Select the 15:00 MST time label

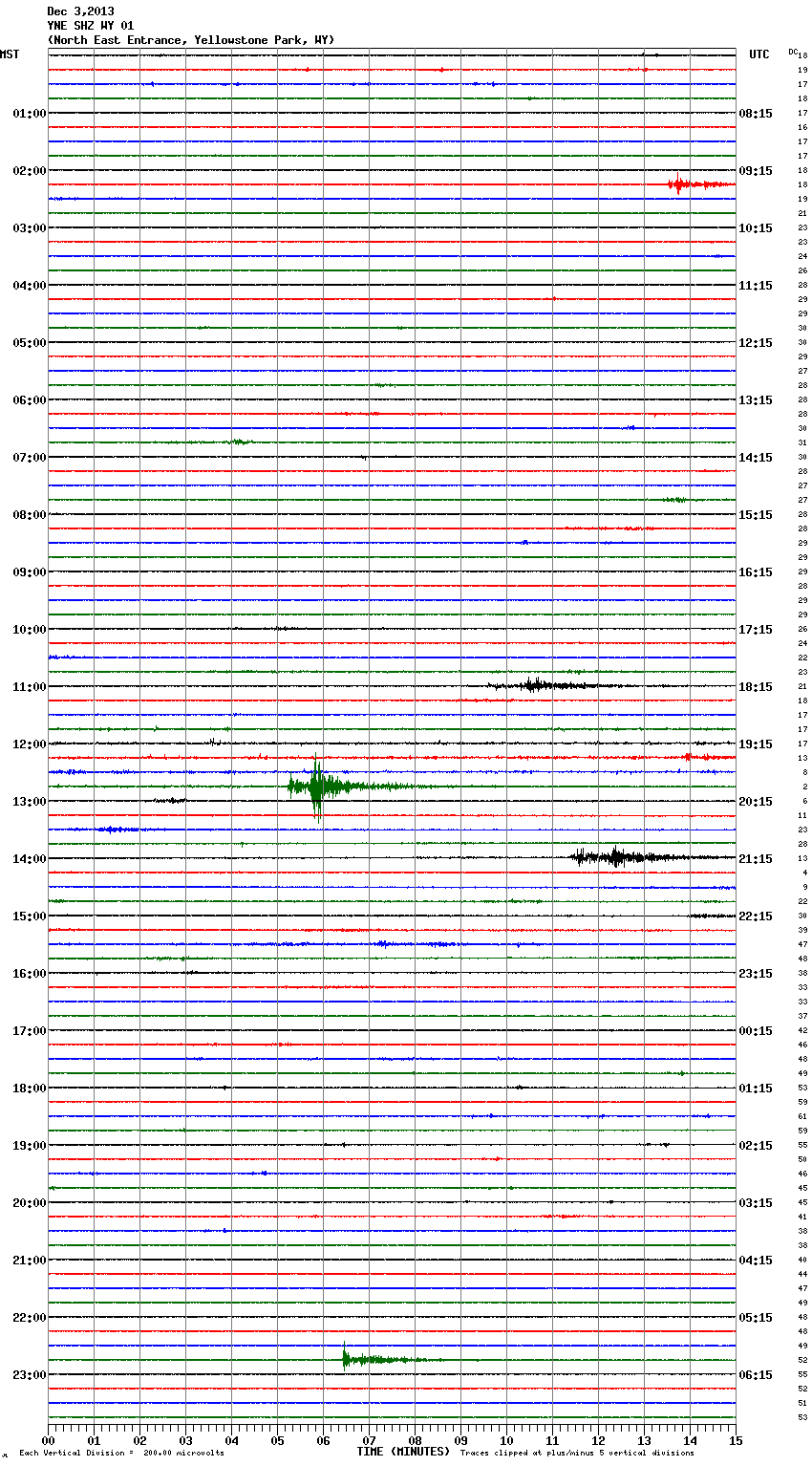coord(30,916)
